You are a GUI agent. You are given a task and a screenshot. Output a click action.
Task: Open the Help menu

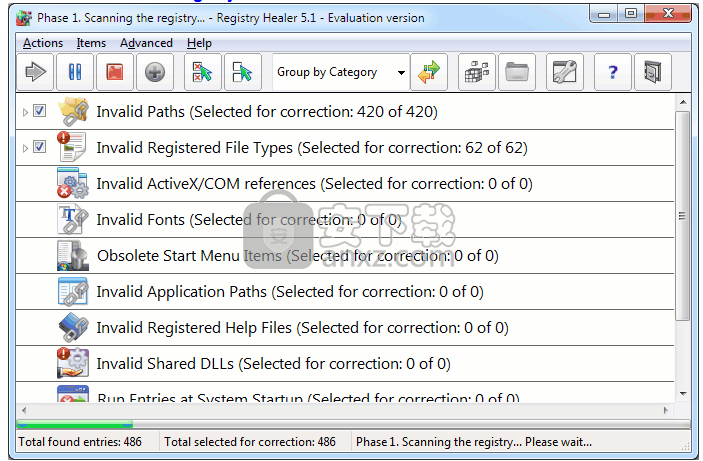[199, 43]
